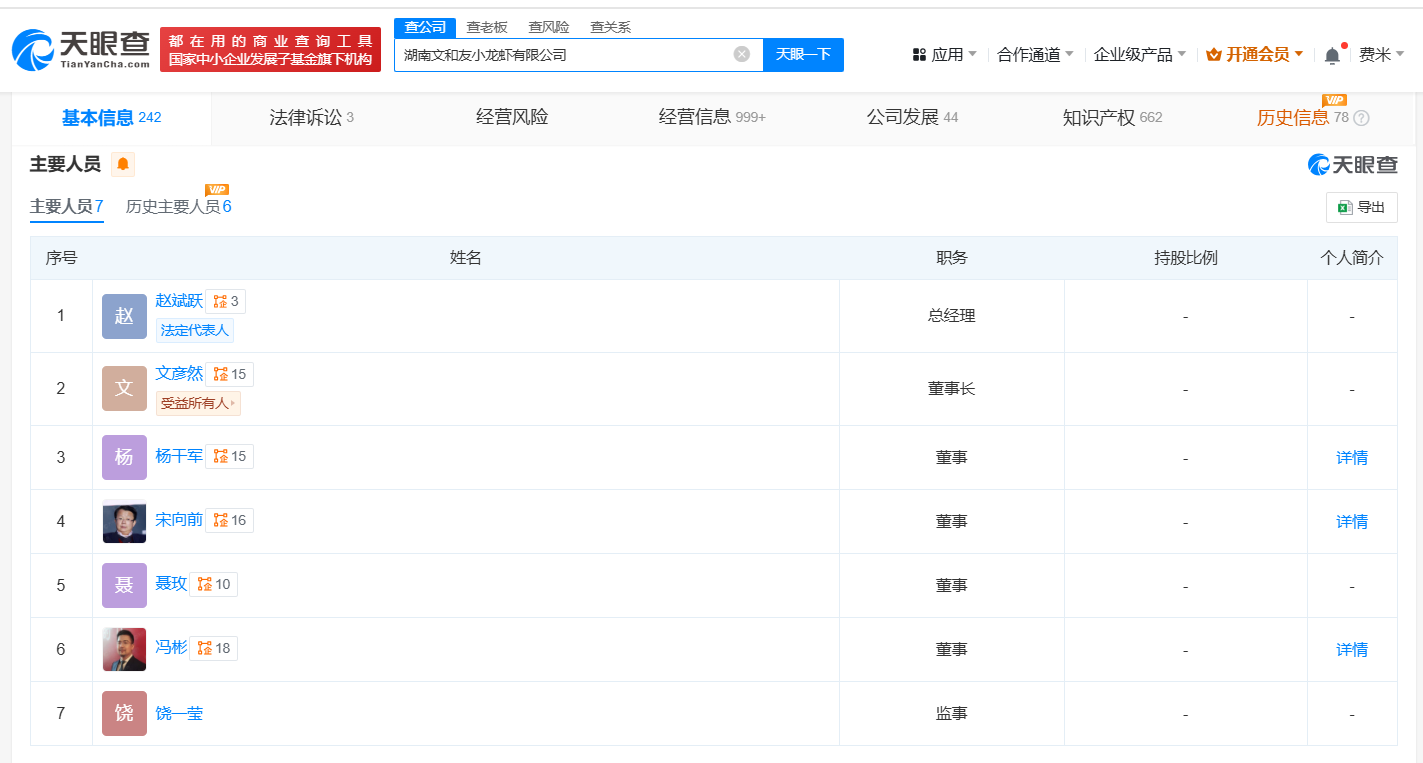Click 冯彬 profile photo
The width and height of the screenshot is (1423, 763).
pos(124,649)
